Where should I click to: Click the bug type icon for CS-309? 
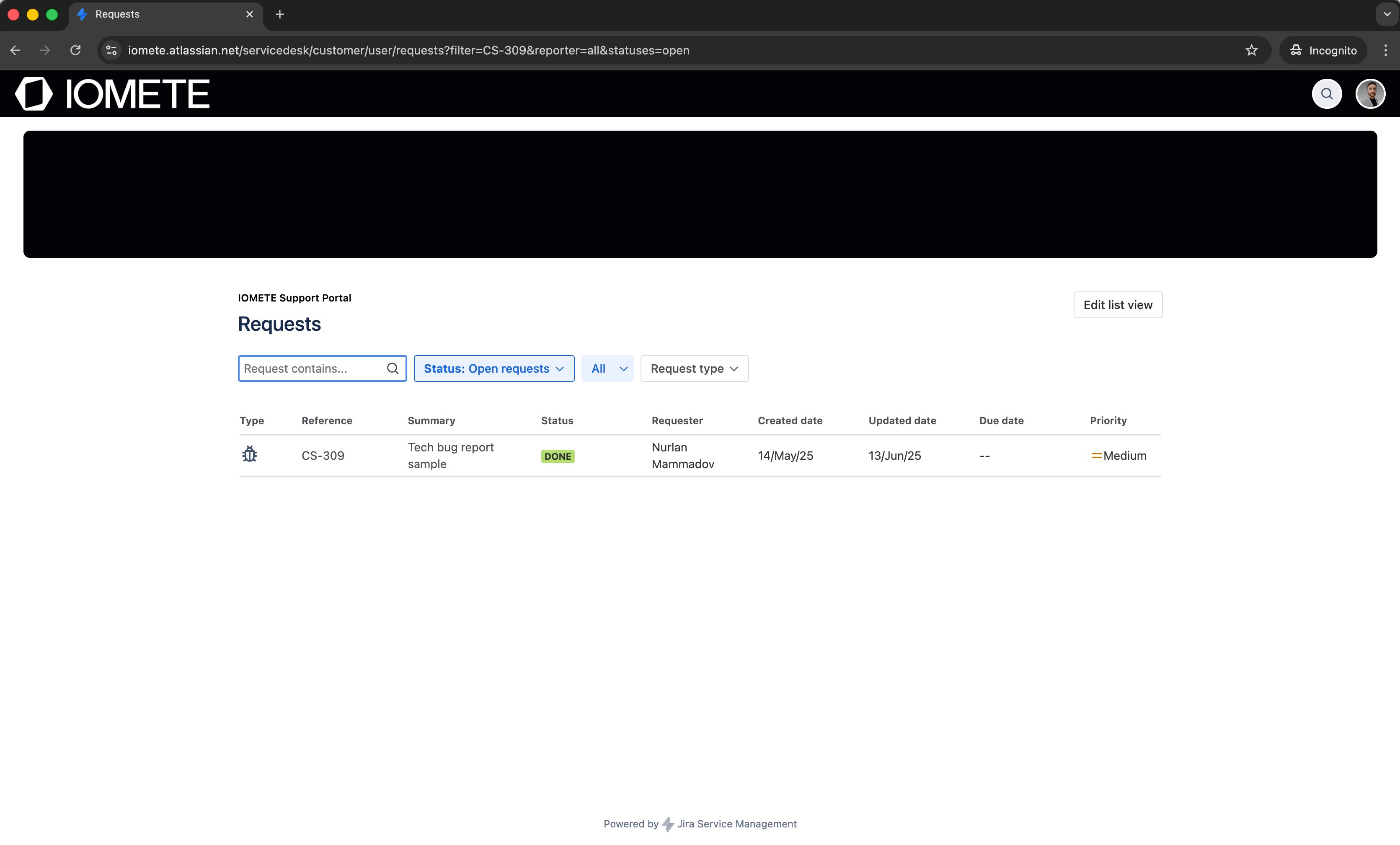pyautogui.click(x=249, y=455)
